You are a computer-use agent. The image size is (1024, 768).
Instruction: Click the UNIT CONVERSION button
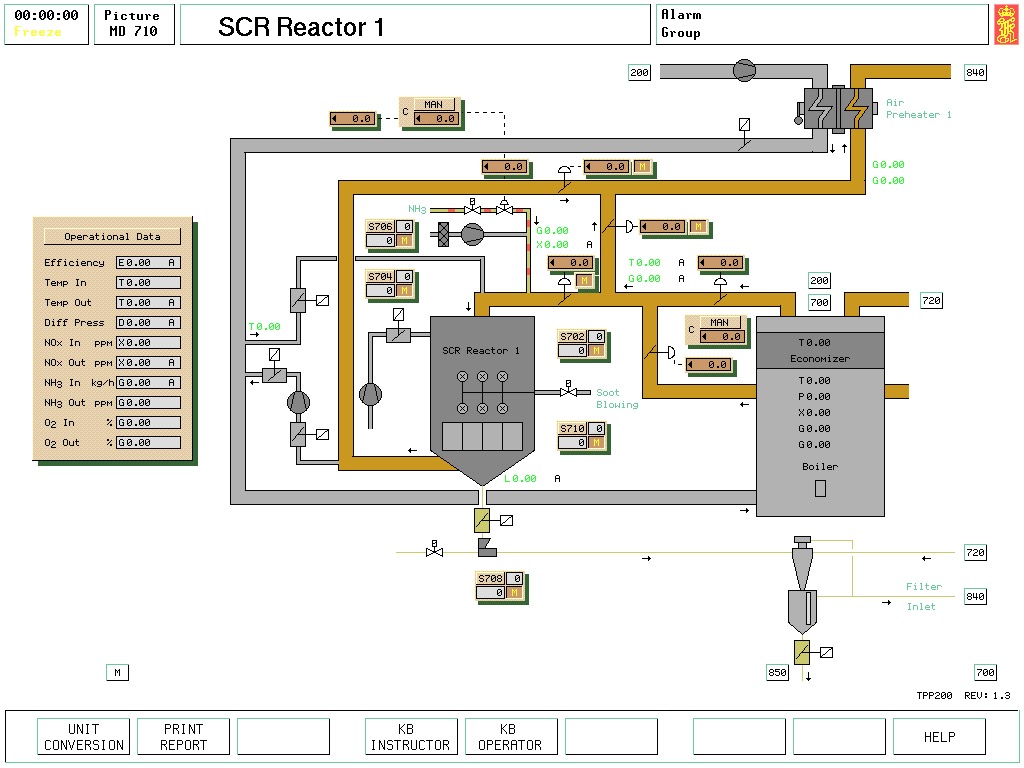[84, 737]
